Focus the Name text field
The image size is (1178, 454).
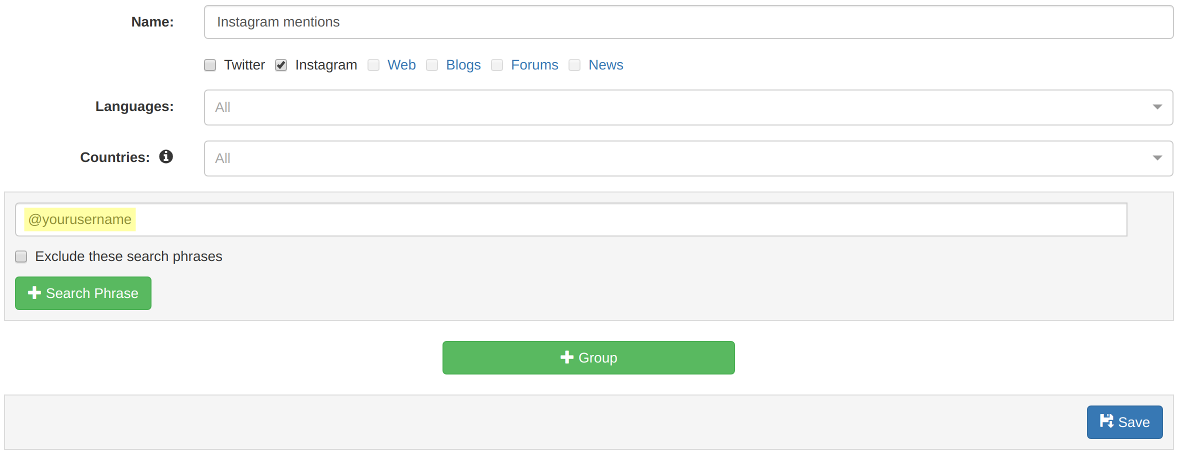688,22
